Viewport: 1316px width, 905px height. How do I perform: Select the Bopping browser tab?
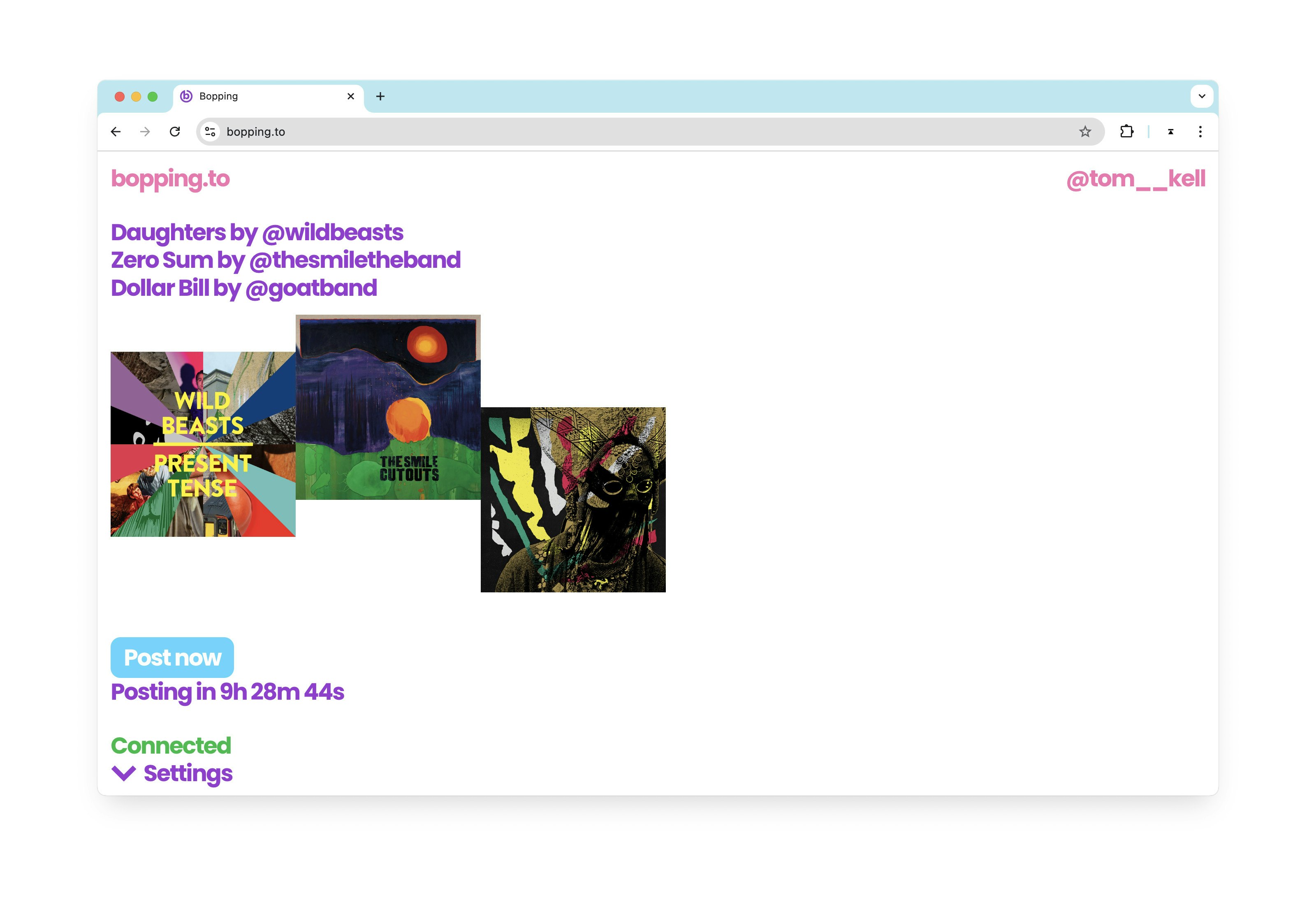click(x=268, y=96)
